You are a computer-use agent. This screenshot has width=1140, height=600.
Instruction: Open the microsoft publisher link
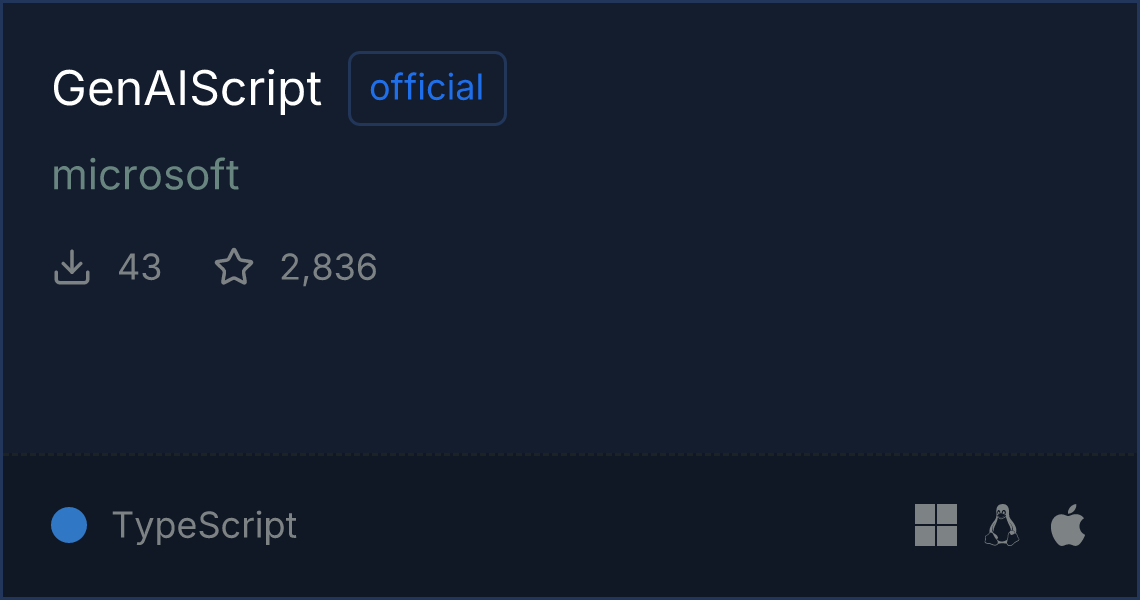pos(146,175)
